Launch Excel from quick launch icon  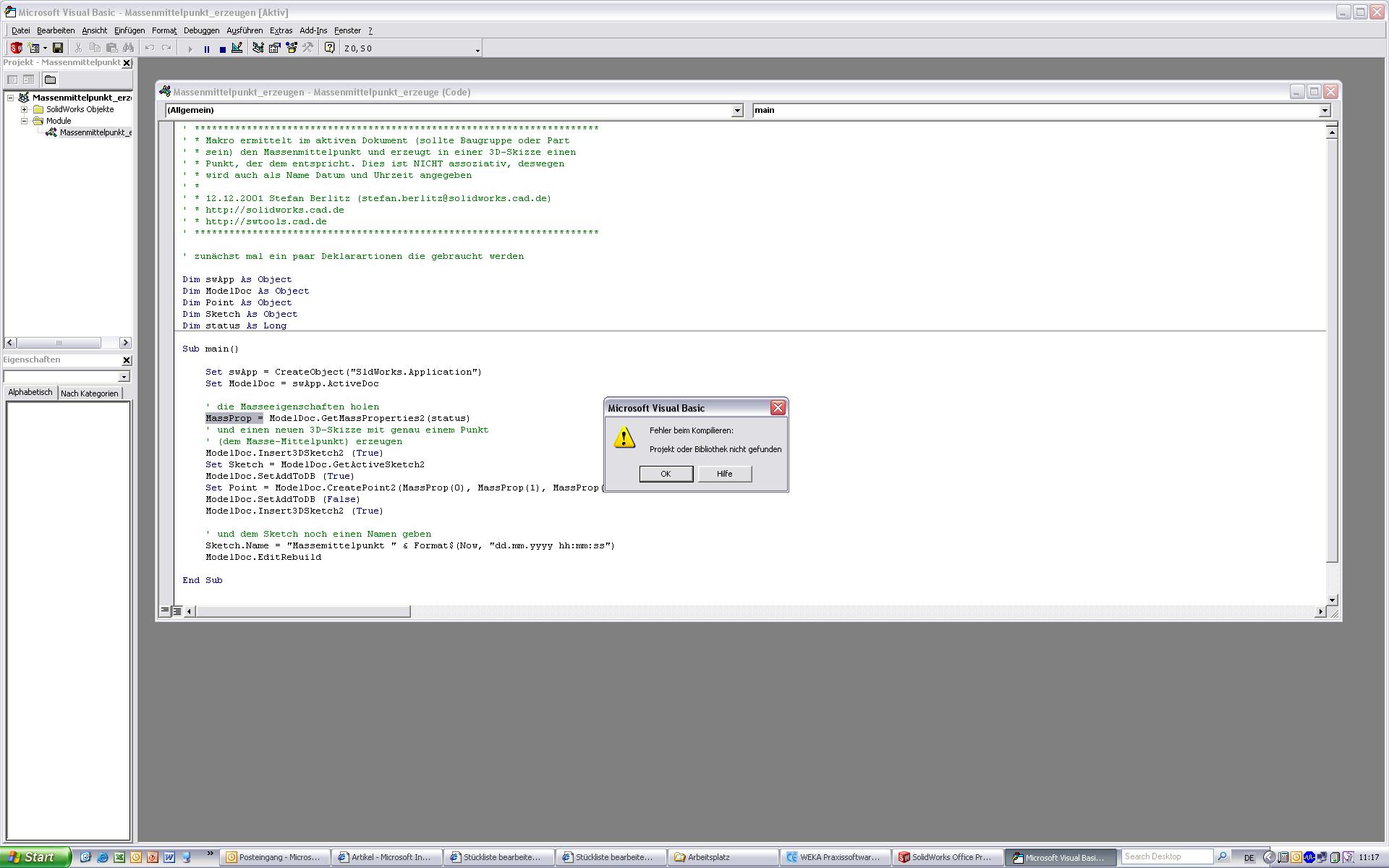click(x=119, y=857)
